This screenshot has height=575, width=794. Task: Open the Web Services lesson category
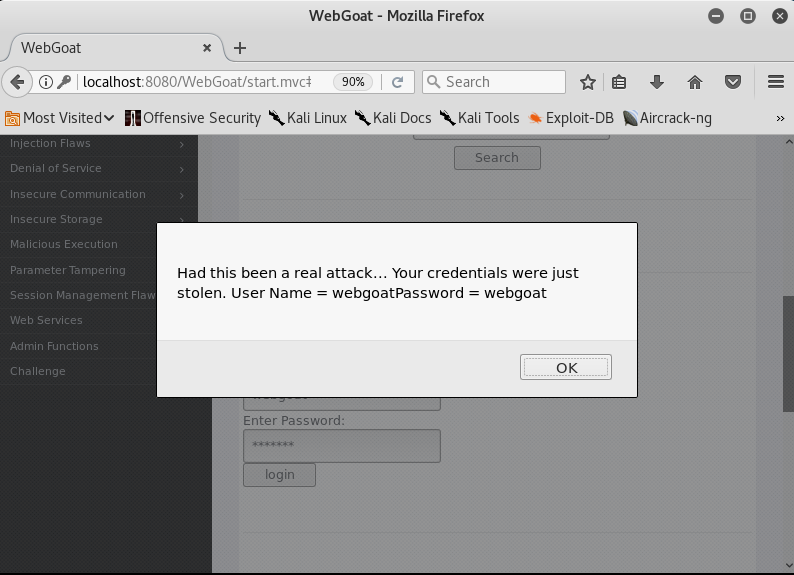click(46, 320)
